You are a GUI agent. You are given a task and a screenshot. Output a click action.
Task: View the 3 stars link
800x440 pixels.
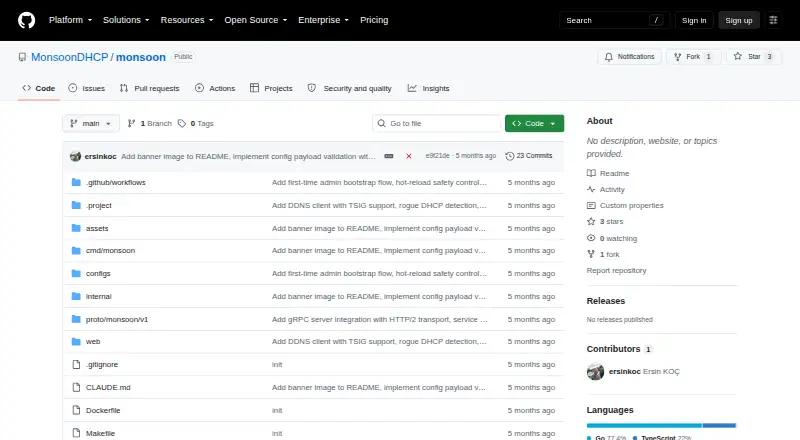pos(605,222)
